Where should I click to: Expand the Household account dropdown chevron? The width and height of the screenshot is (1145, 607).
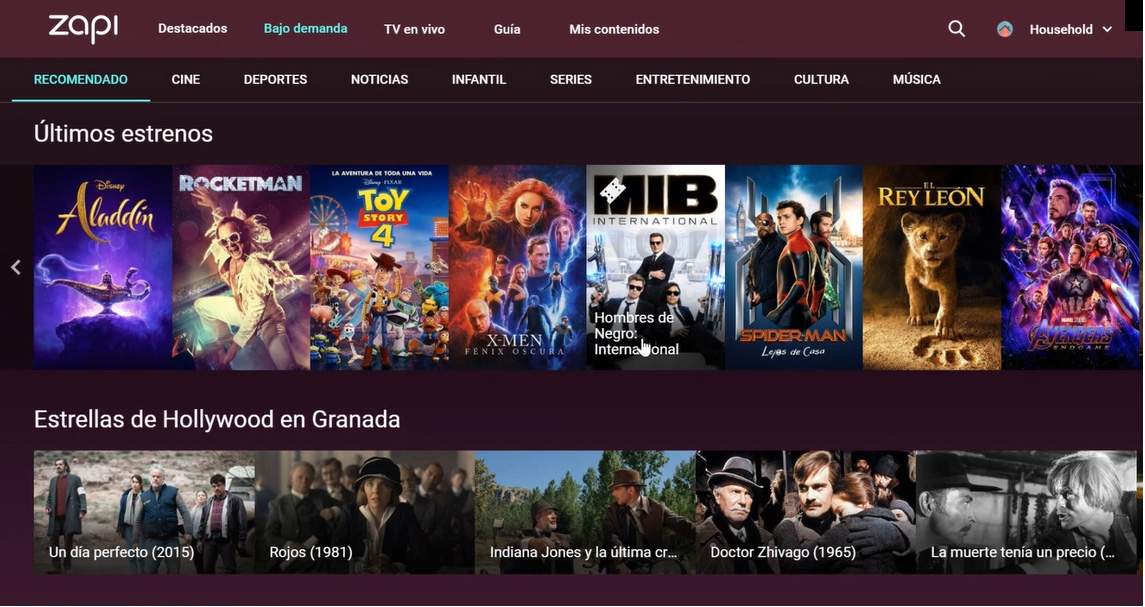point(1107,29)
